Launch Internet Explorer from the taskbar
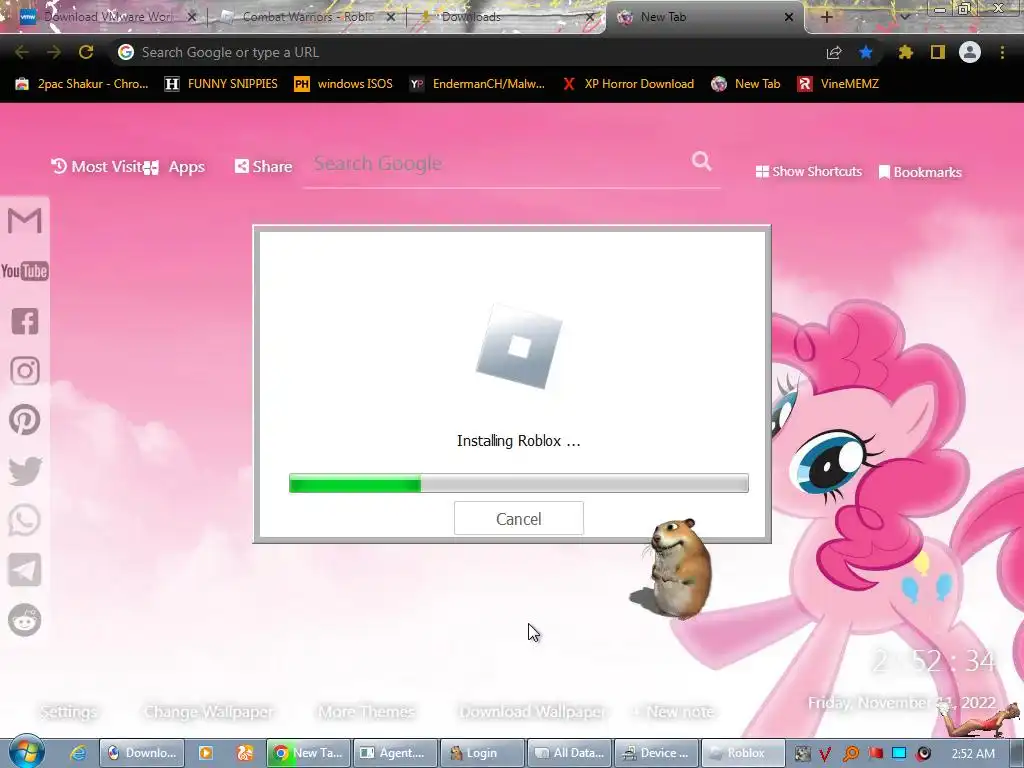Screen dimensions: 1024x768 tap(78, 753)
